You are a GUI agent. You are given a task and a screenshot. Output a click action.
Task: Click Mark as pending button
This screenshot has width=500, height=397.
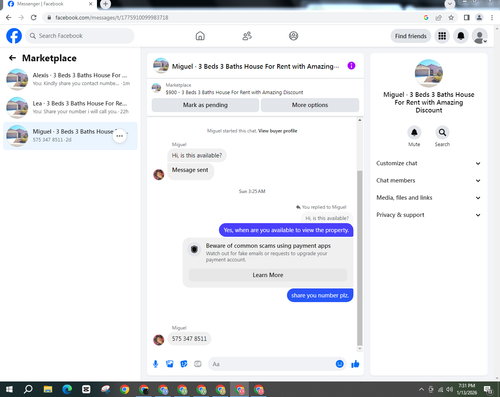click(x=205, y=105)
